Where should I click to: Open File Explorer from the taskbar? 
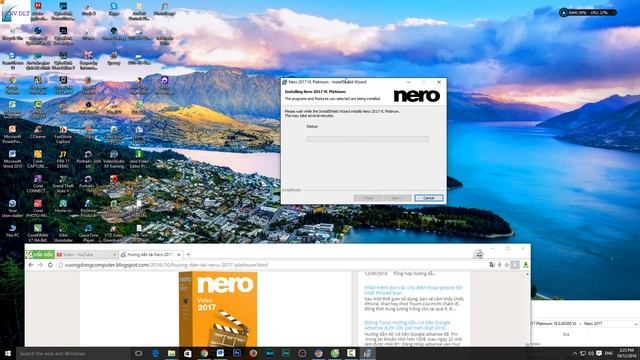pyautogui.click(x=171, y=353)
